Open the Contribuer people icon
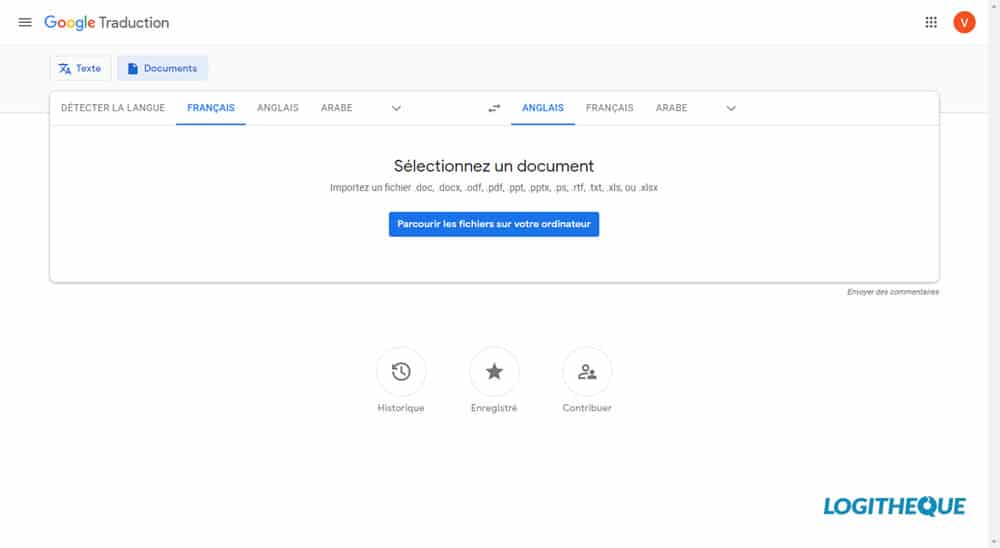 click(x=587, y=371)
